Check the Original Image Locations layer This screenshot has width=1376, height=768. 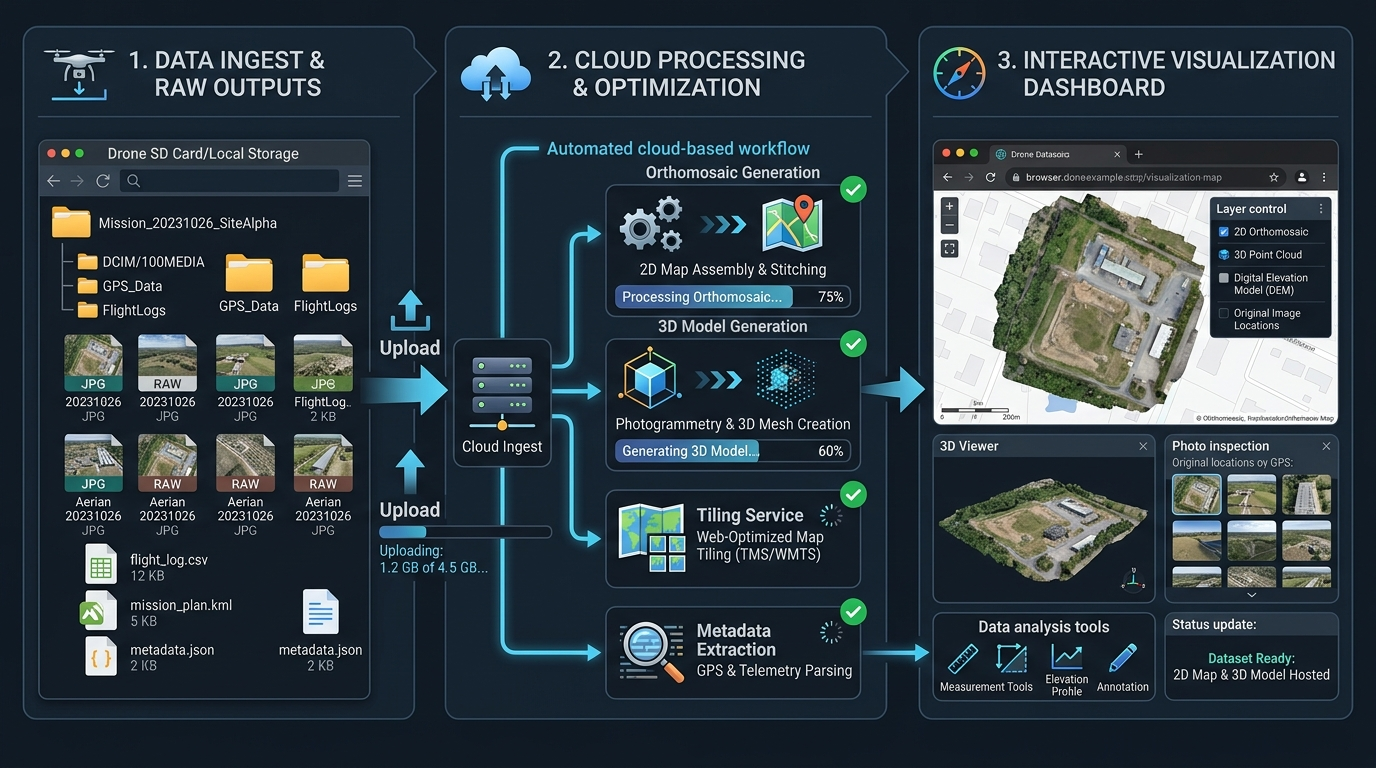(x=1224, y=314)
